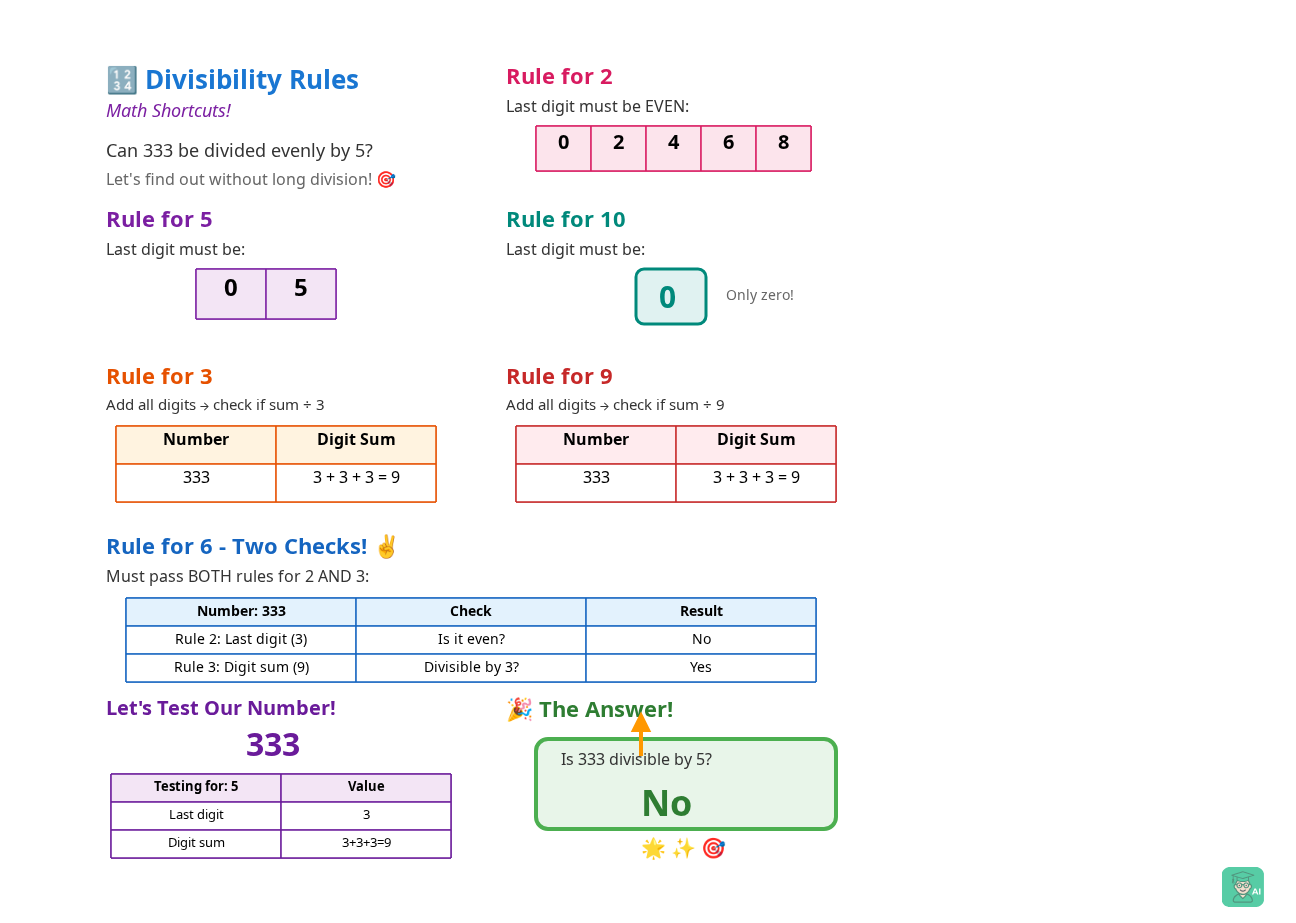
Task: Select digit 5 in Rule for 5 boxes
Action: pyautogui.click(x=301, y=294)
